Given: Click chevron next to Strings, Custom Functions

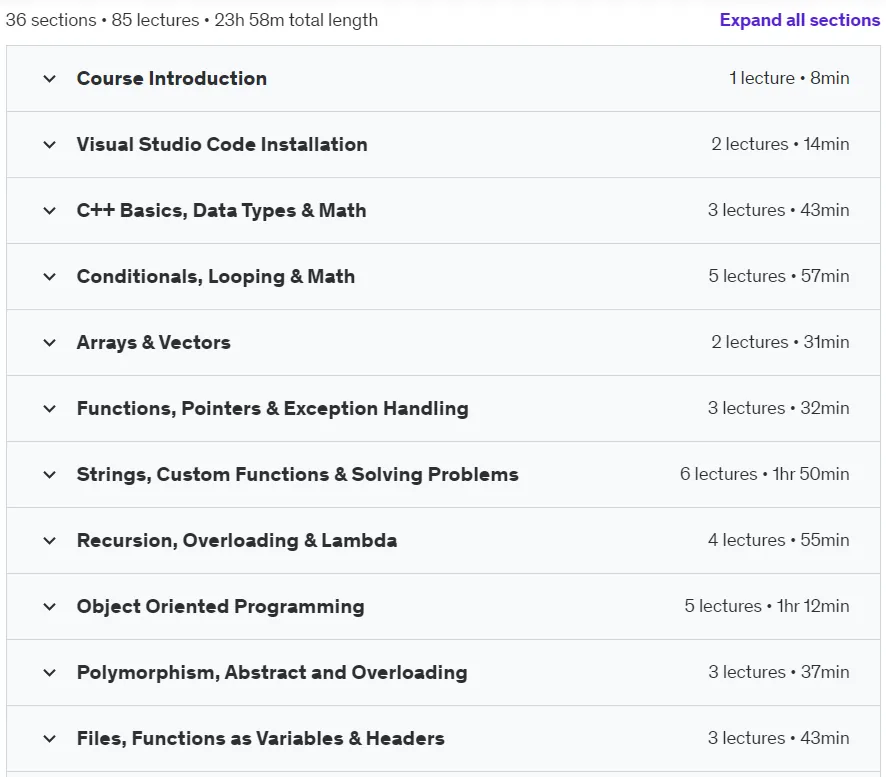Looking at the screenshot, I should [50, 475].
